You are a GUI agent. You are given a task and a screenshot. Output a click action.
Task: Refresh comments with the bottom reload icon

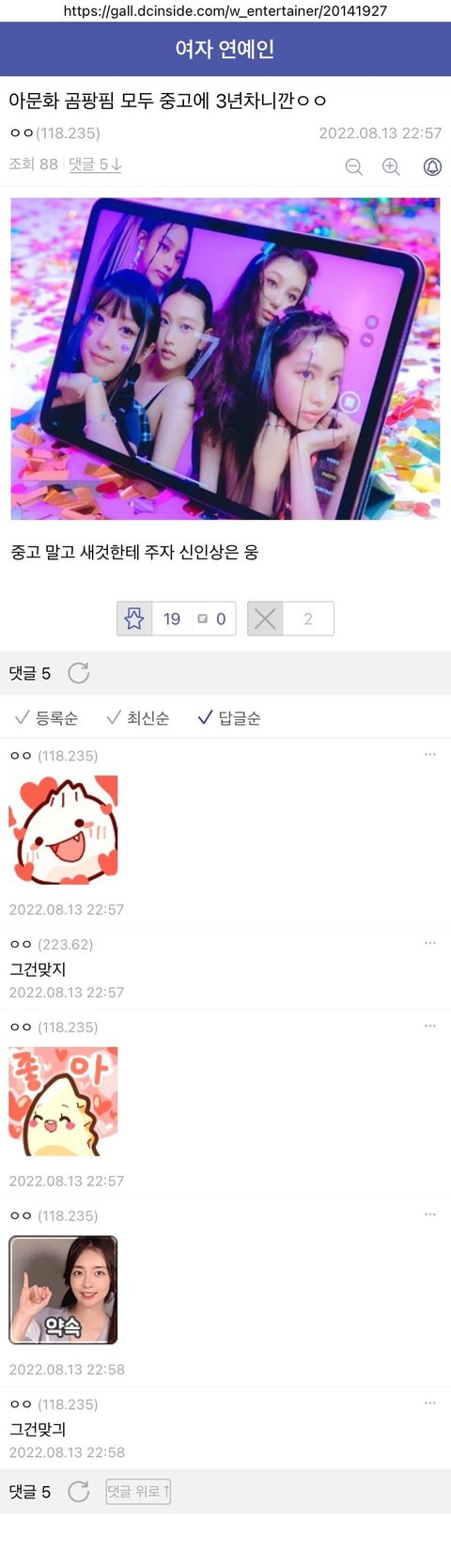[79, 1492]
